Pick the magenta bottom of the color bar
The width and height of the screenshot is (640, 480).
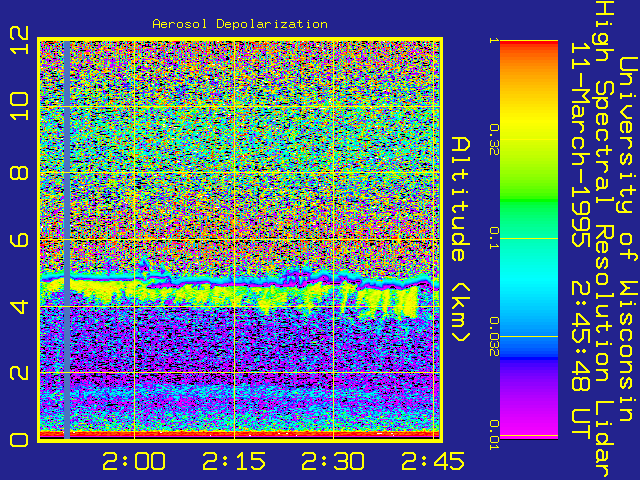point(529,427)
